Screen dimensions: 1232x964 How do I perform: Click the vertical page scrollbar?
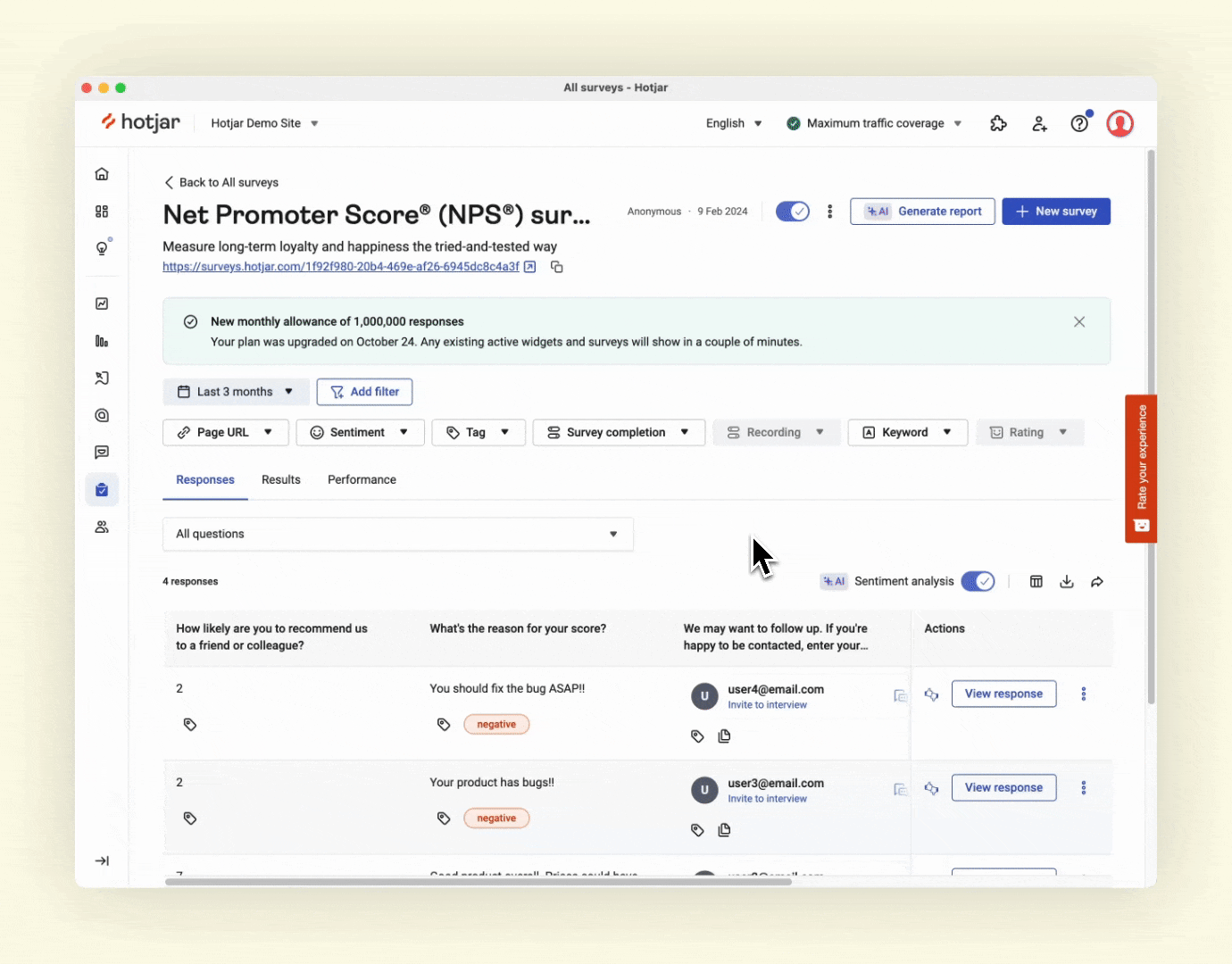(1151, 427)
